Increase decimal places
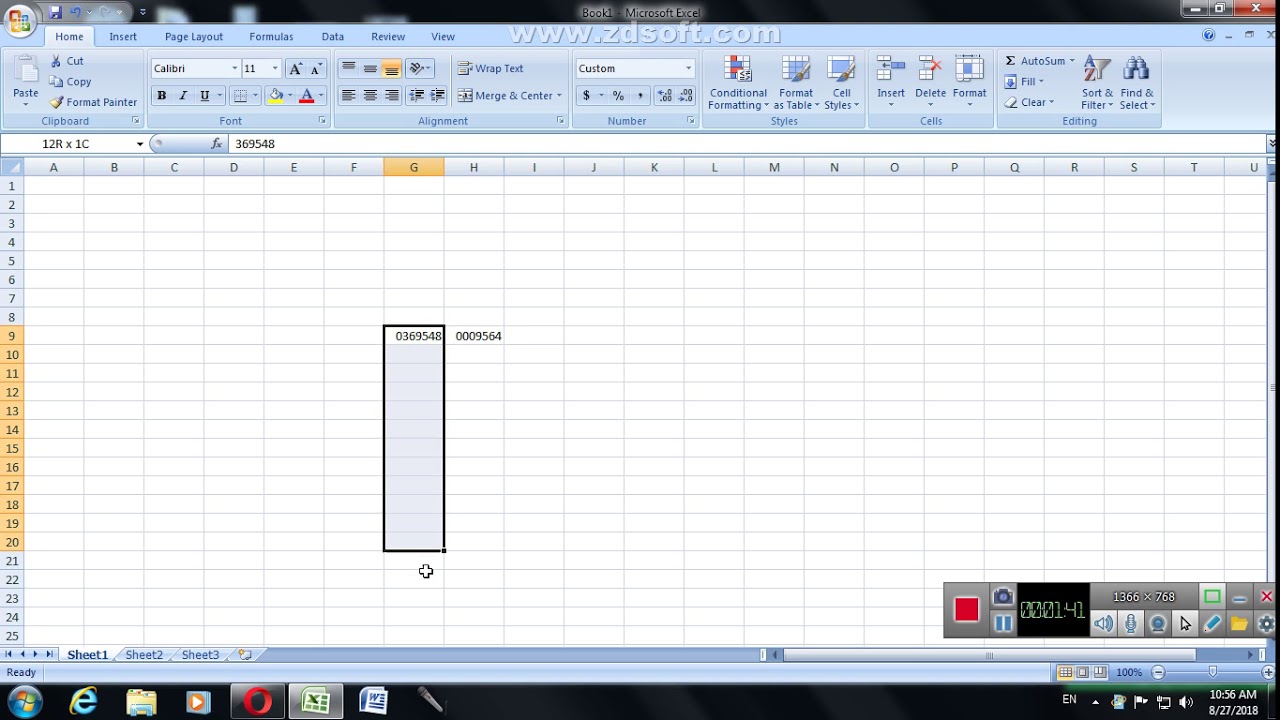 [665, 96]
